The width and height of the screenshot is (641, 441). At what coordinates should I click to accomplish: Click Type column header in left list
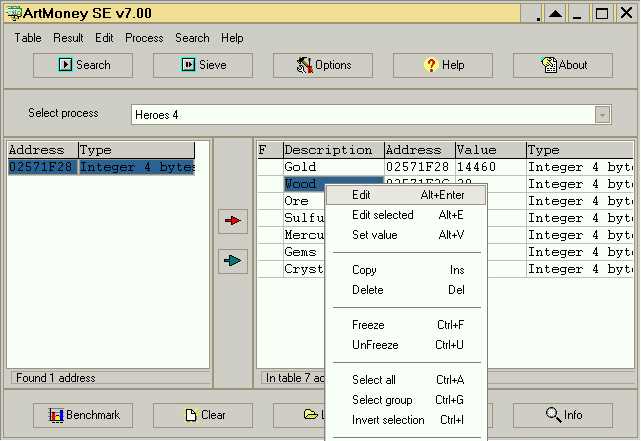point(137,150)
